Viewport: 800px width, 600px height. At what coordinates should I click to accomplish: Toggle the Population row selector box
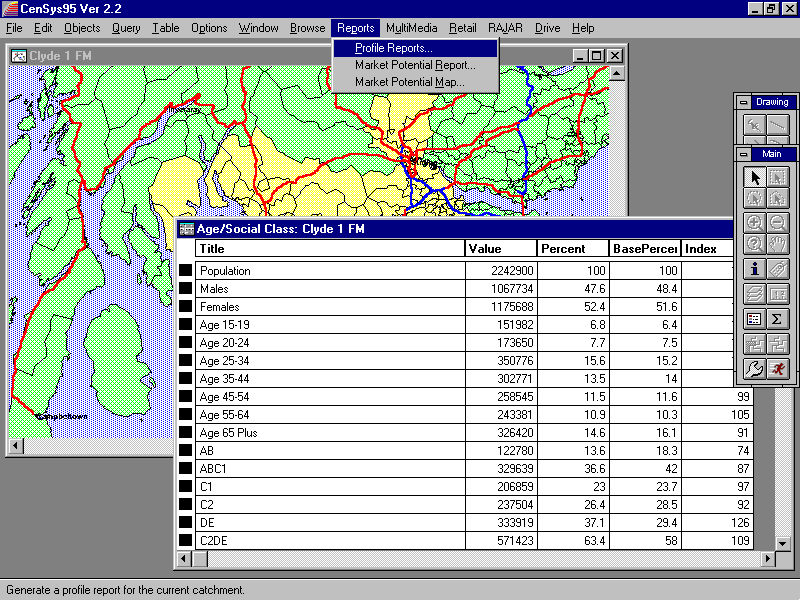click(185, 271)
